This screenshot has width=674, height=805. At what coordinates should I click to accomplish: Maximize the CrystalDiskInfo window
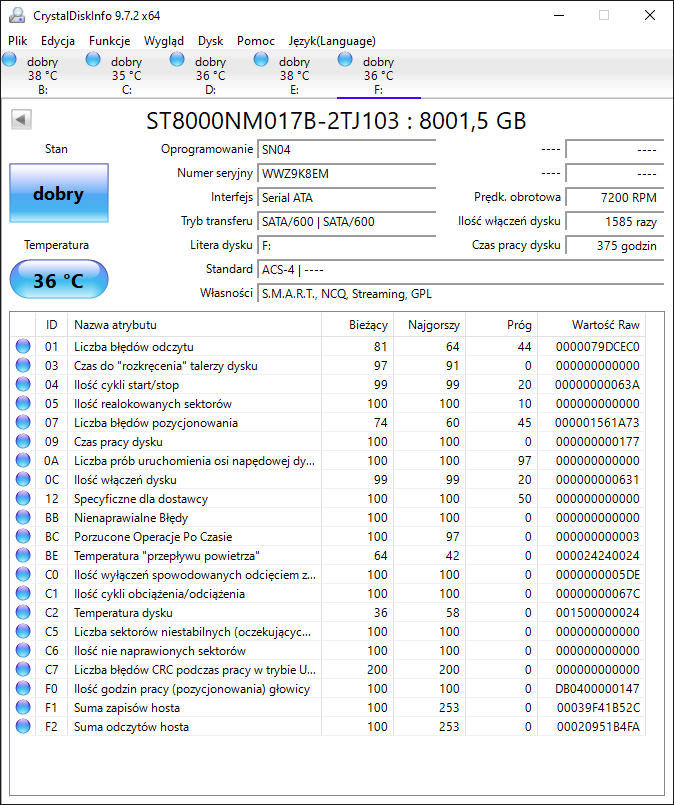pyautogui.click(x=604, y=15)
